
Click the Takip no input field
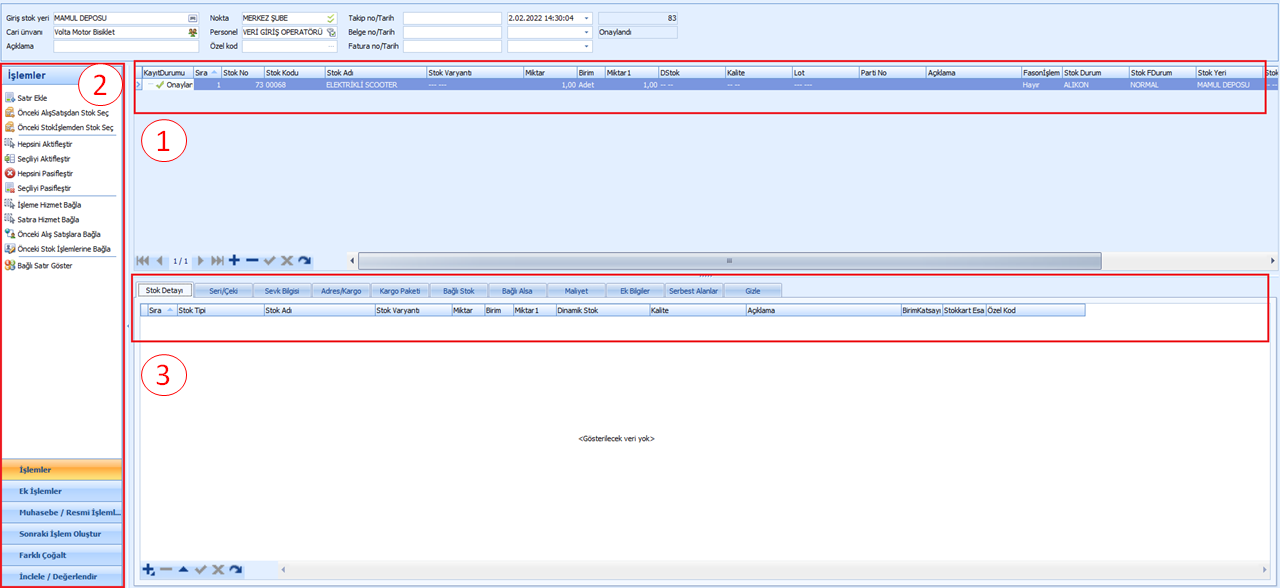(x=452, y=18)
